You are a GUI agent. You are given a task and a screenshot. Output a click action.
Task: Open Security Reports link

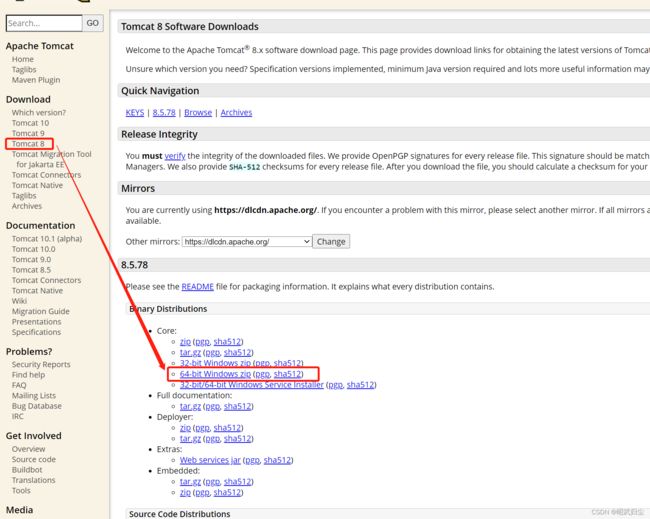coord(41,364)
